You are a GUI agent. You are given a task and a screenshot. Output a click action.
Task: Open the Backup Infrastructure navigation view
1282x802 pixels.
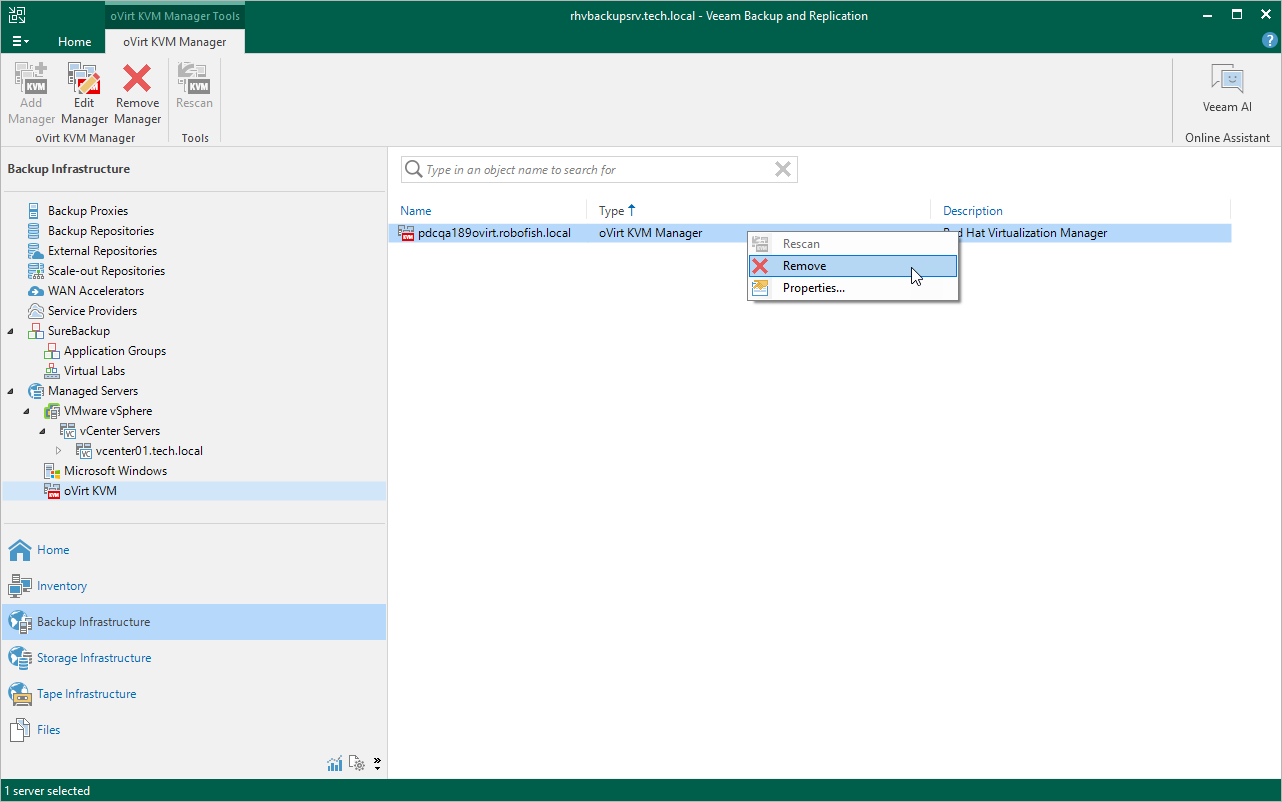coord(193,622)
